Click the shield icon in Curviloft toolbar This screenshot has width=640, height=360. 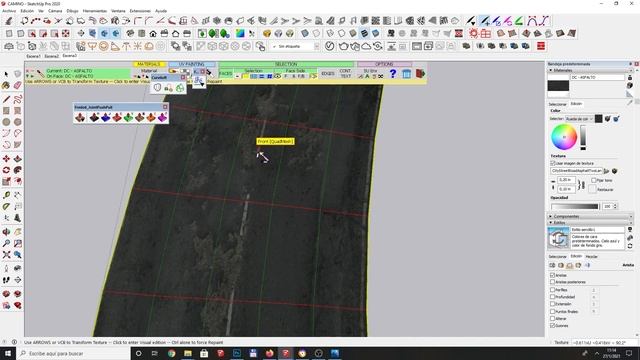tap(158, 87)
